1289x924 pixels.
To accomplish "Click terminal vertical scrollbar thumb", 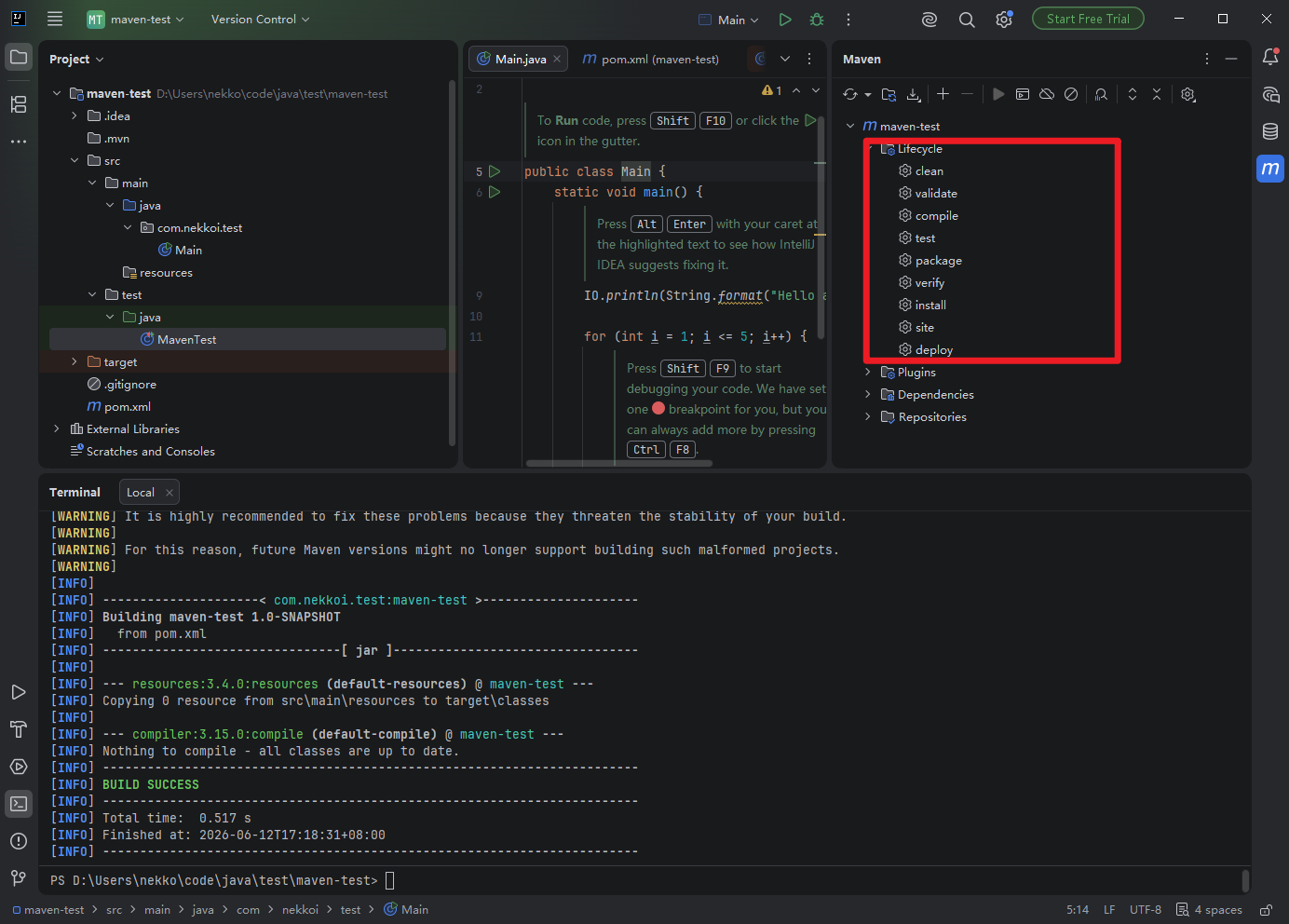I will (x=1245, y=880).
